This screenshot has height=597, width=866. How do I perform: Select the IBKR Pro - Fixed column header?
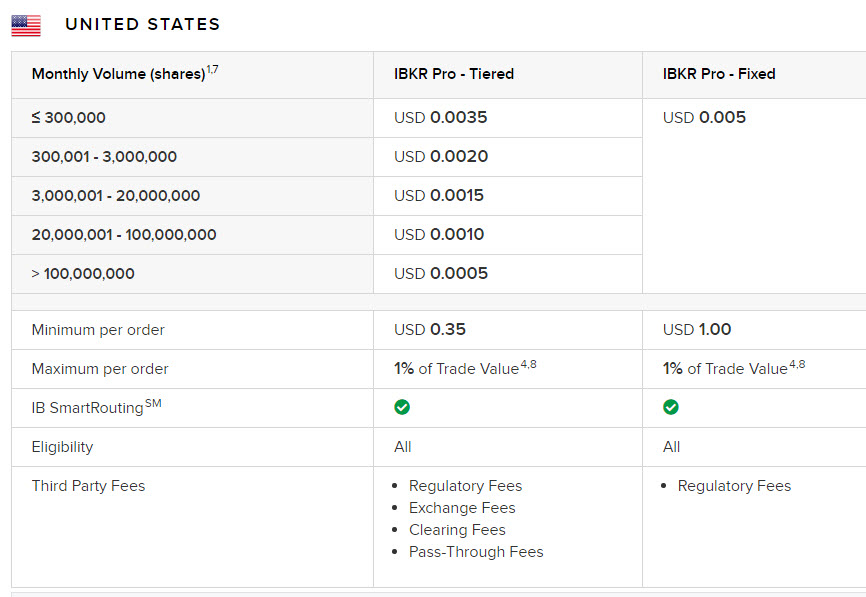[x=719, y=74]
